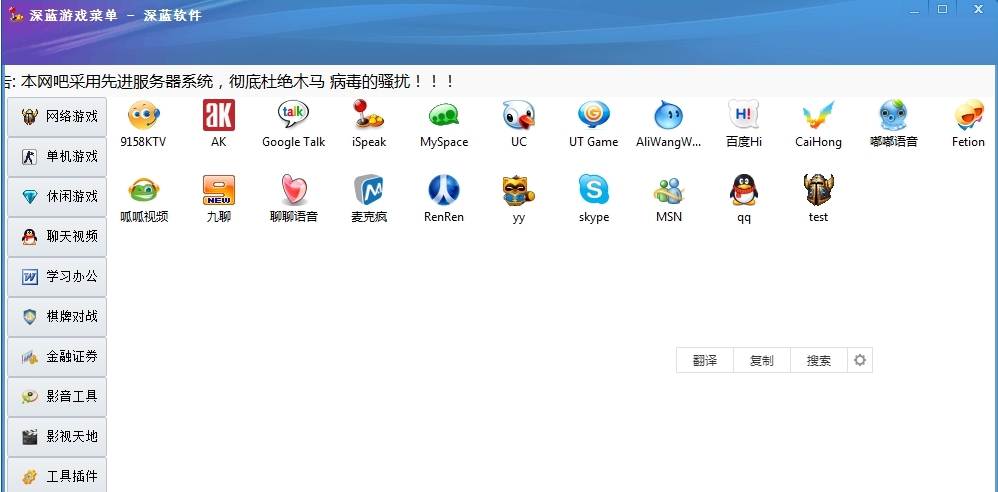Screen dimensions: 998x492
Task: Launch AliWangWang messenger icon
Action: click(668, 115)
